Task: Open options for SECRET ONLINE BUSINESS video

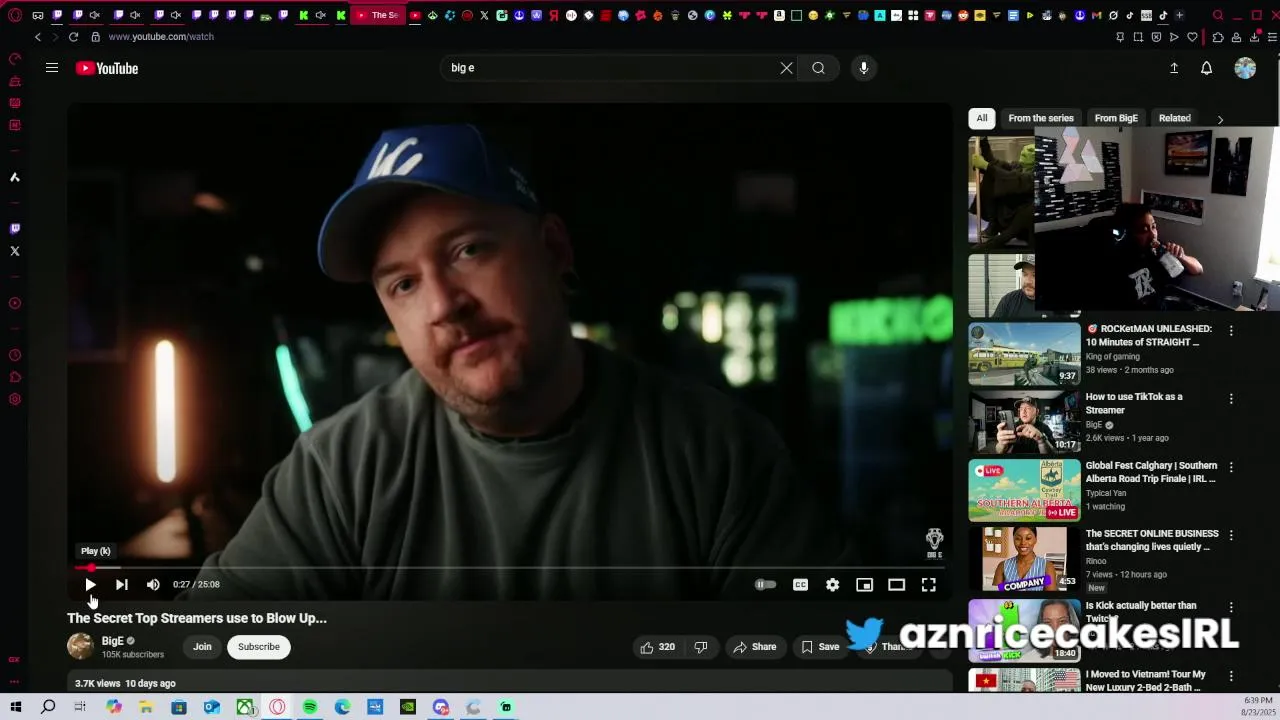Action: [1231, 535]
